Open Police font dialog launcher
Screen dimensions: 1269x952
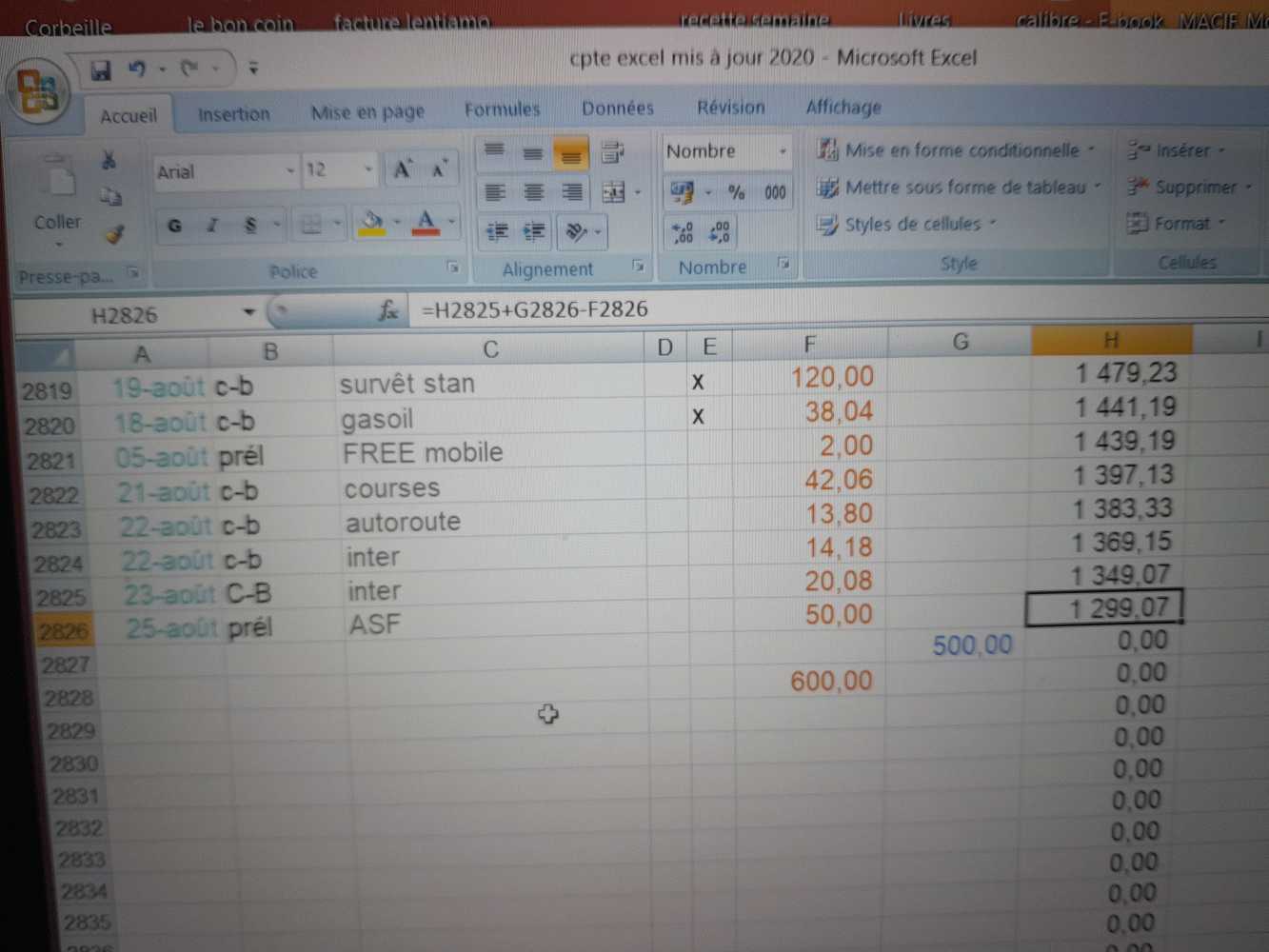(x=453, y=268)
